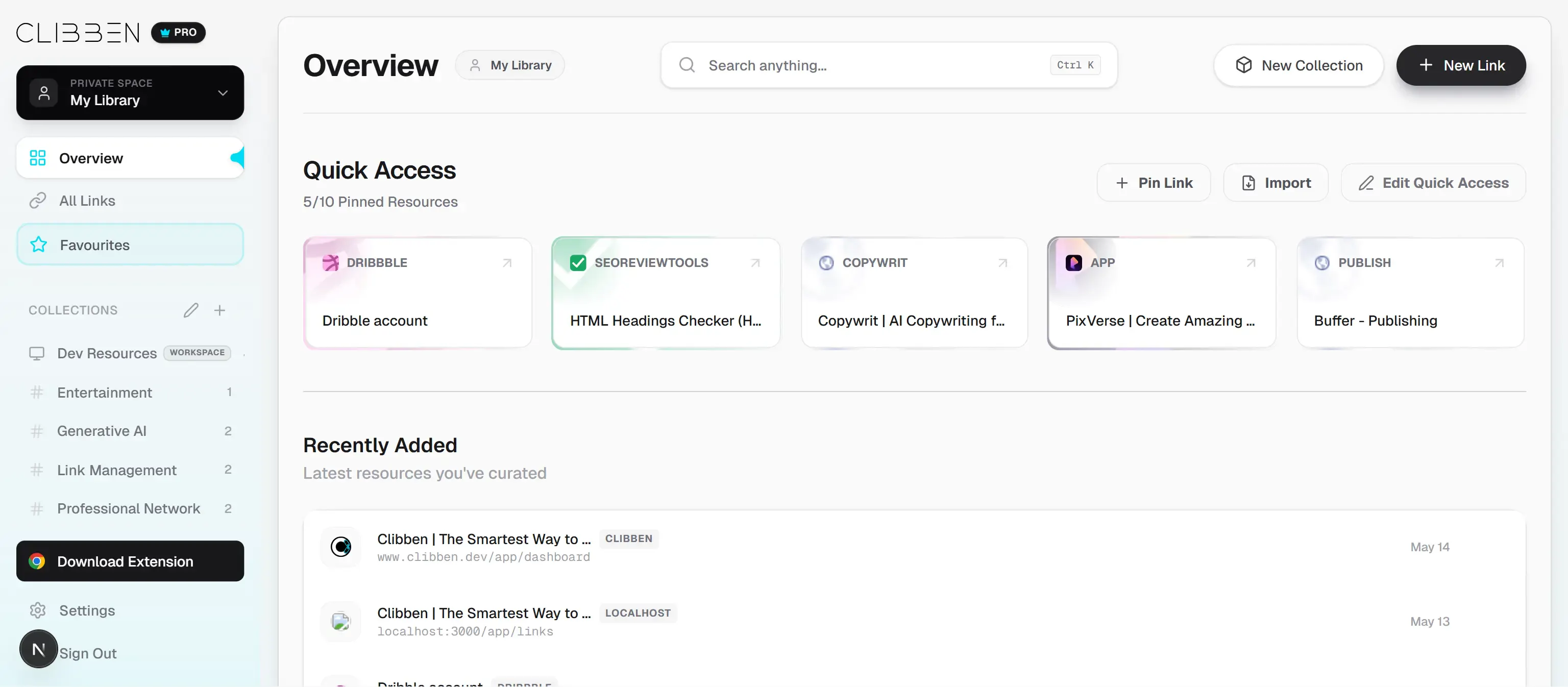Click the 'May 13' date
This screenshot has width=1568, height=687.
click(1430, 621)
